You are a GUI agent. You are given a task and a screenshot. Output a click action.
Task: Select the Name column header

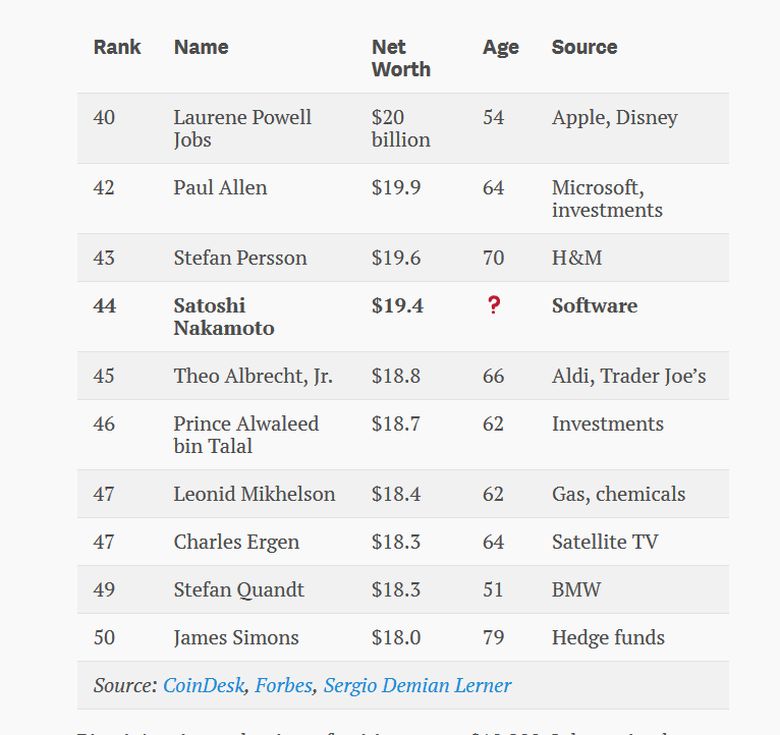click(x=201, y=47)
